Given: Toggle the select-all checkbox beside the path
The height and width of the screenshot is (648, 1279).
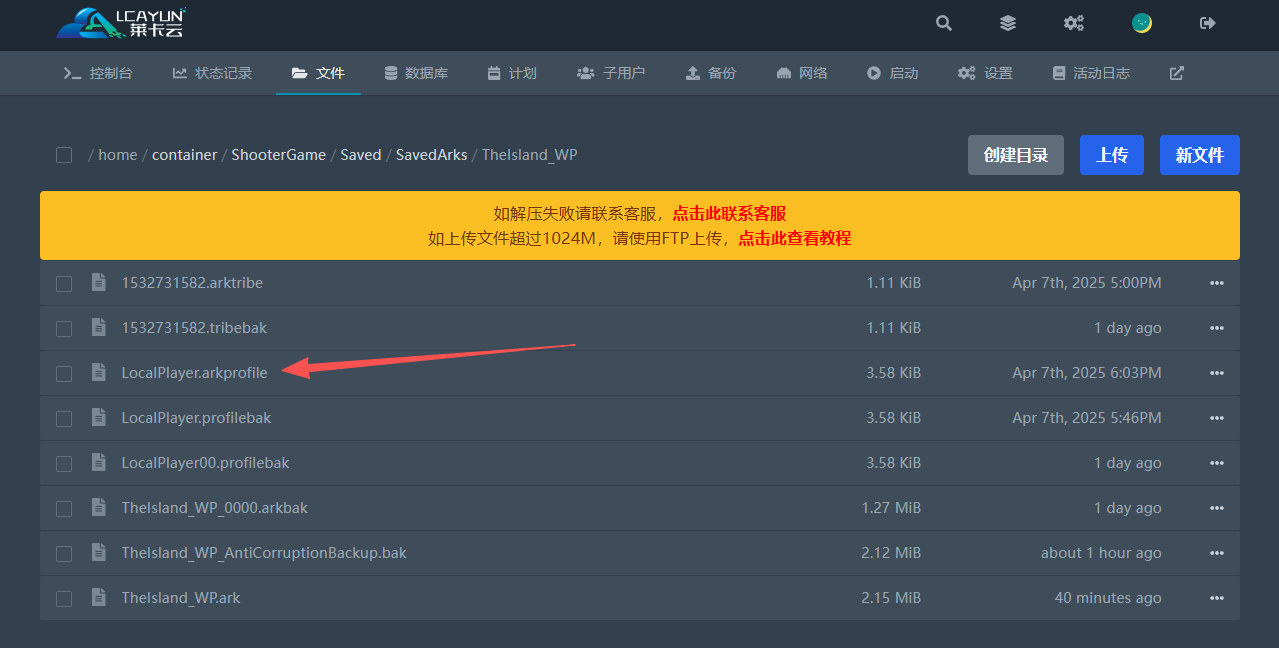Looking at the screenshot, I should point(64,155).
